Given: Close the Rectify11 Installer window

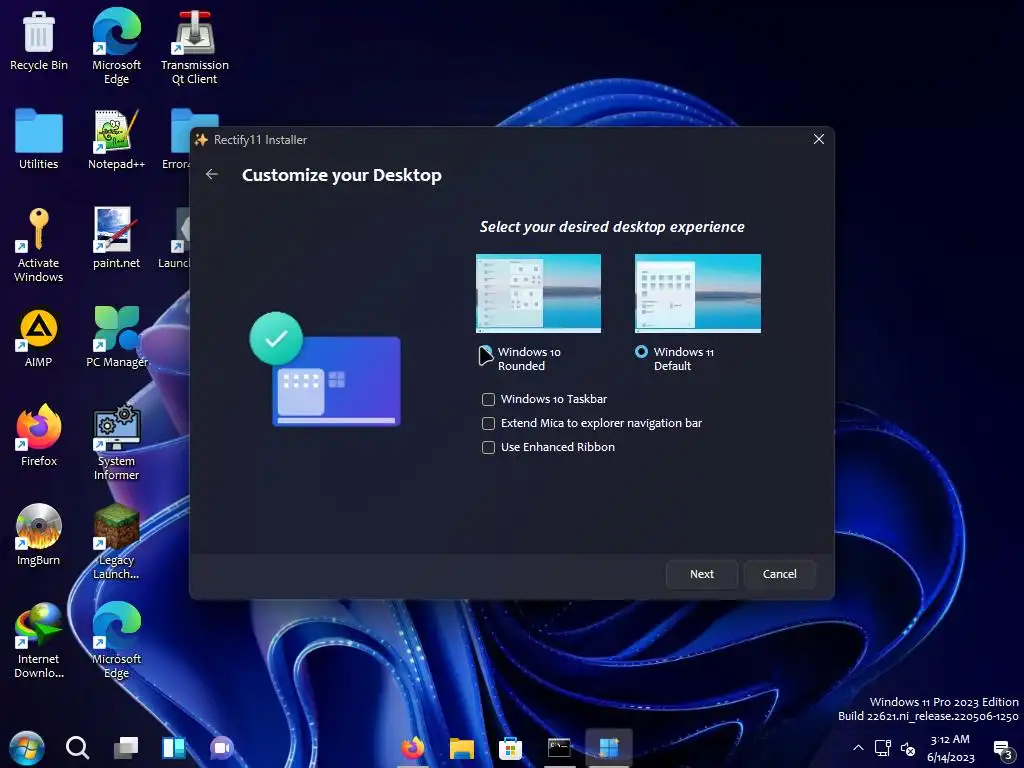Looking at the screenshot, I should coord(818,139).
